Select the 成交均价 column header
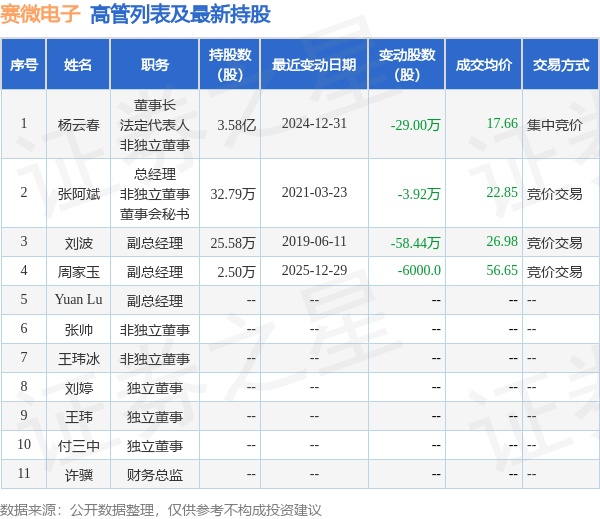 tap(484, 65)
